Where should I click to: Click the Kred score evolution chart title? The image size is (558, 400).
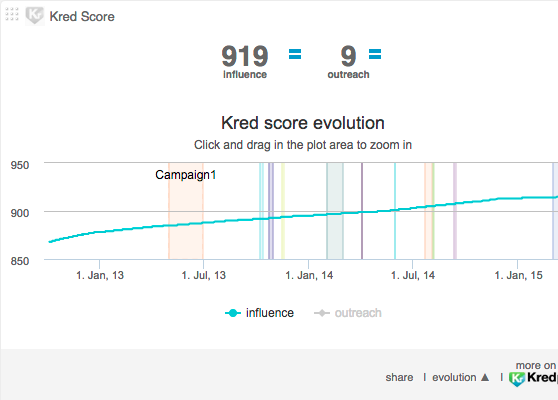click(x=303, y=123)
